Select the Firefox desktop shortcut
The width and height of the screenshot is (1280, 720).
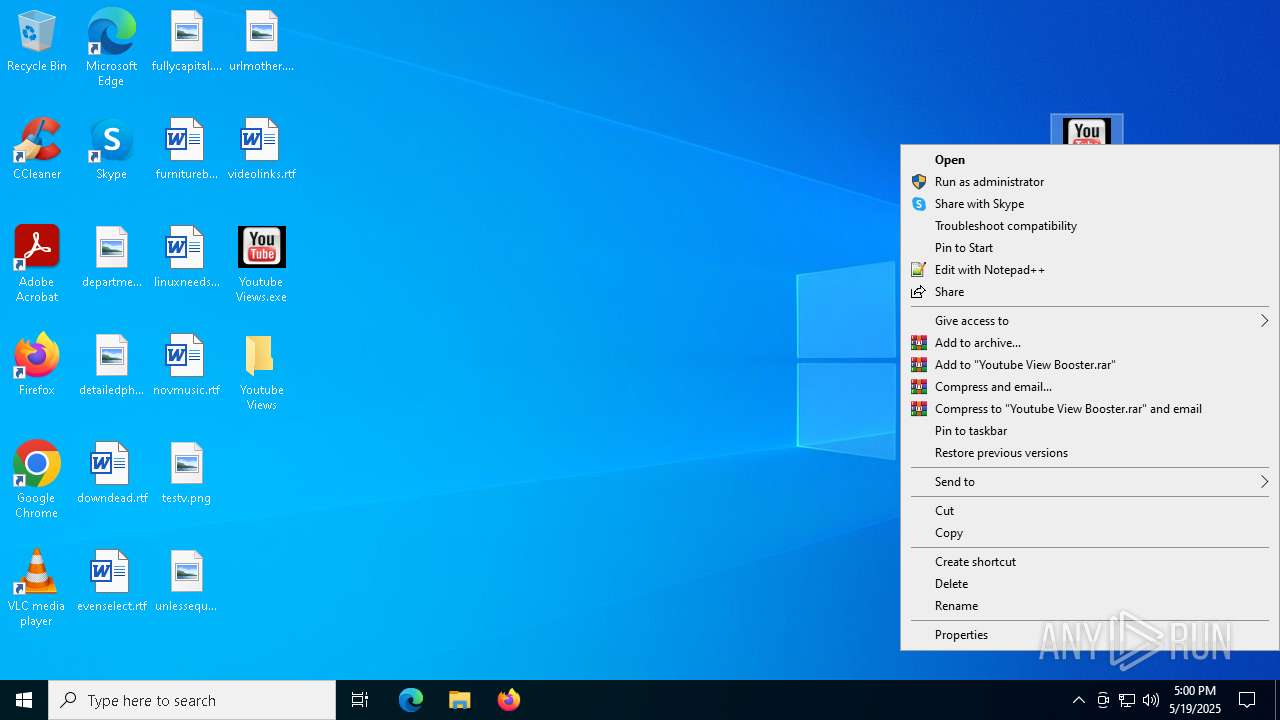pos(37,366)
